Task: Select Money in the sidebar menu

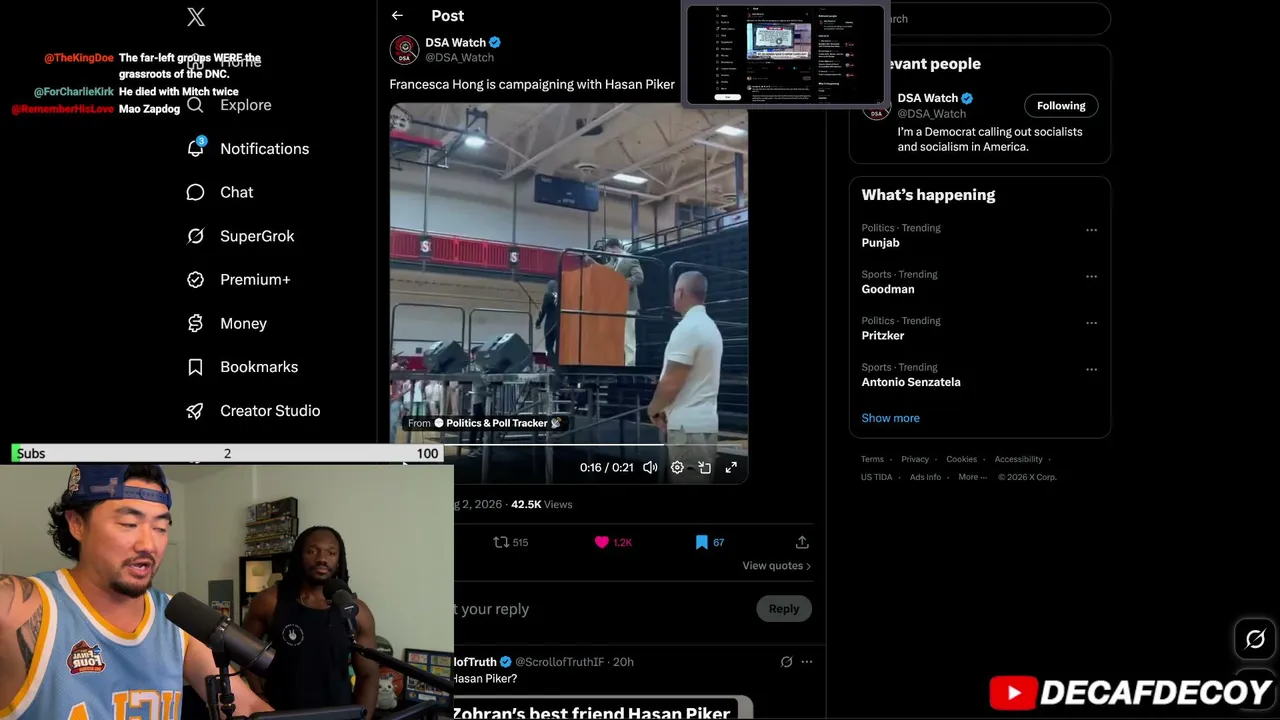Action: click(243, 324)
